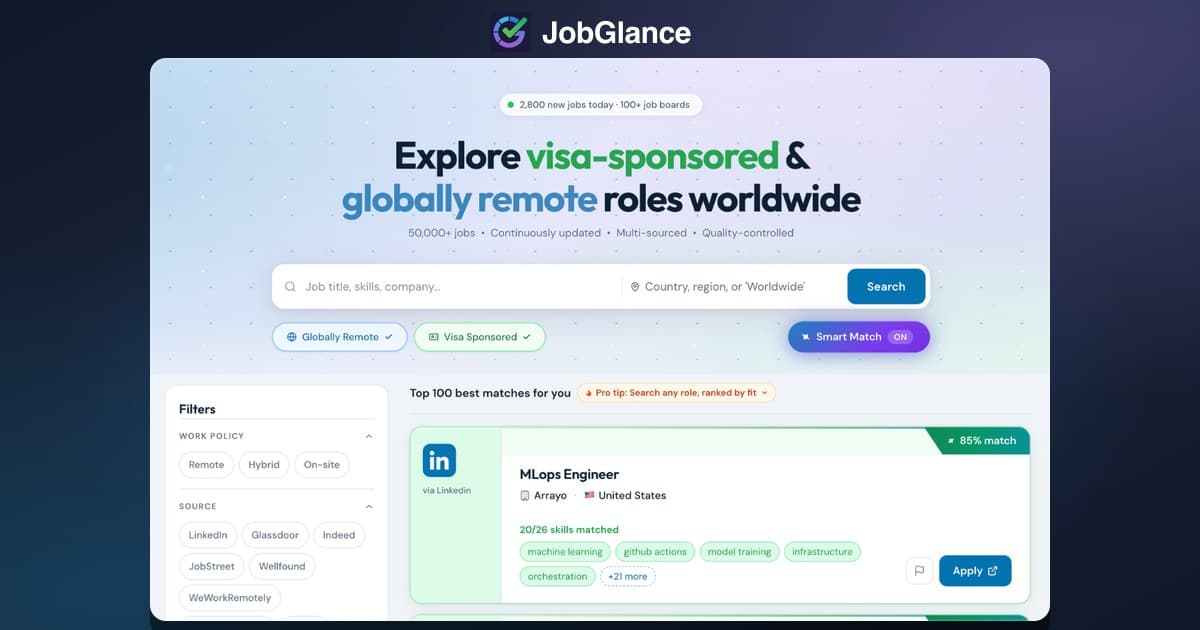Filter by JobStreet source
This screenshot has width=1200, height=630.
pyautogui.click(x=211, y=566)
